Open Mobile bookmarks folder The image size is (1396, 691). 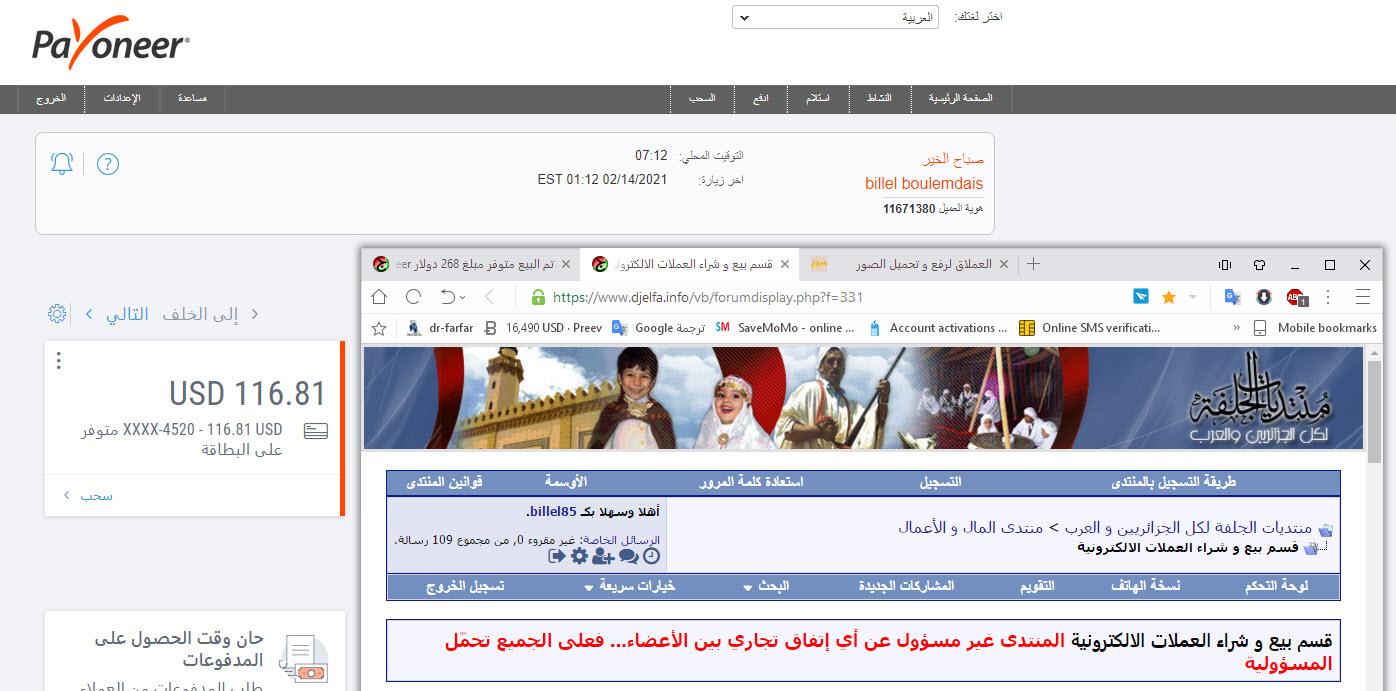(x=1315, y=328)
